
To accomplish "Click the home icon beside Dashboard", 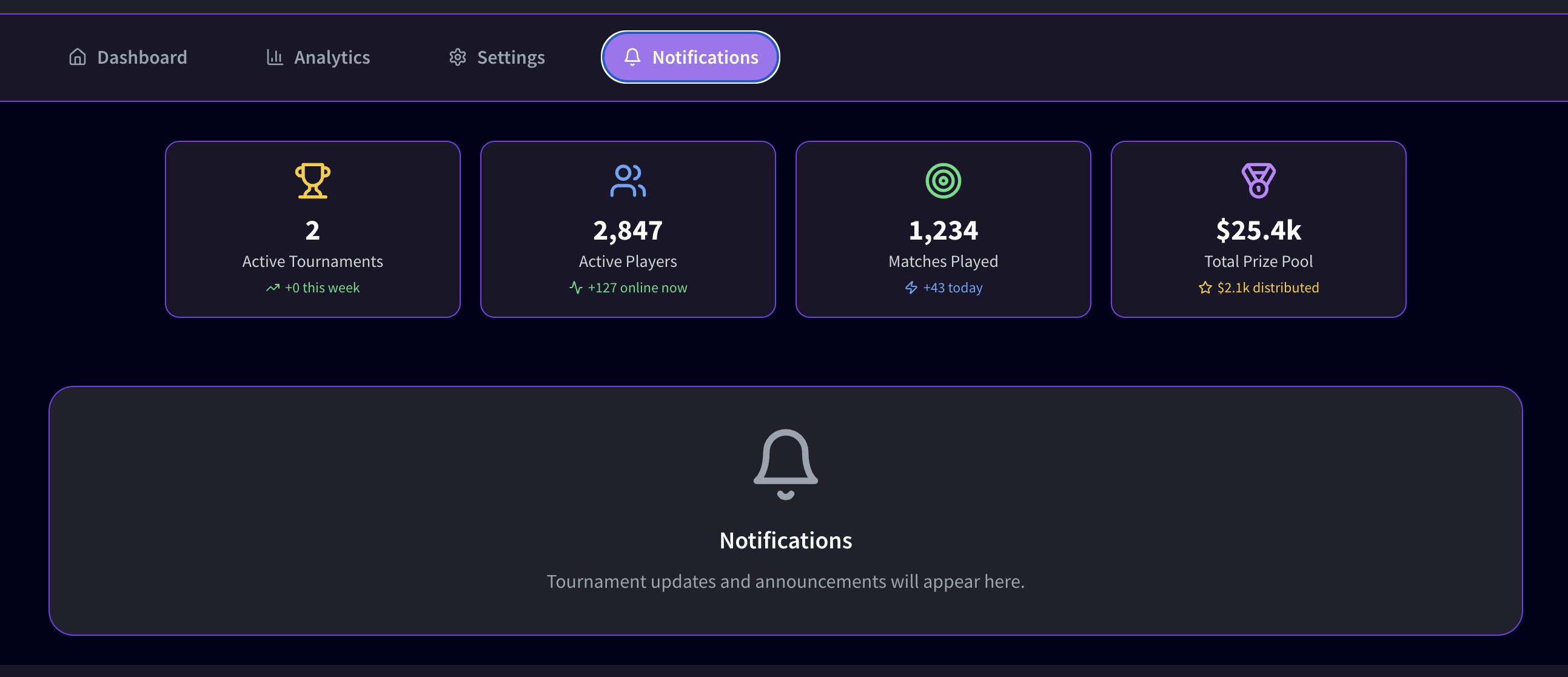I will [x=77, y=57].
